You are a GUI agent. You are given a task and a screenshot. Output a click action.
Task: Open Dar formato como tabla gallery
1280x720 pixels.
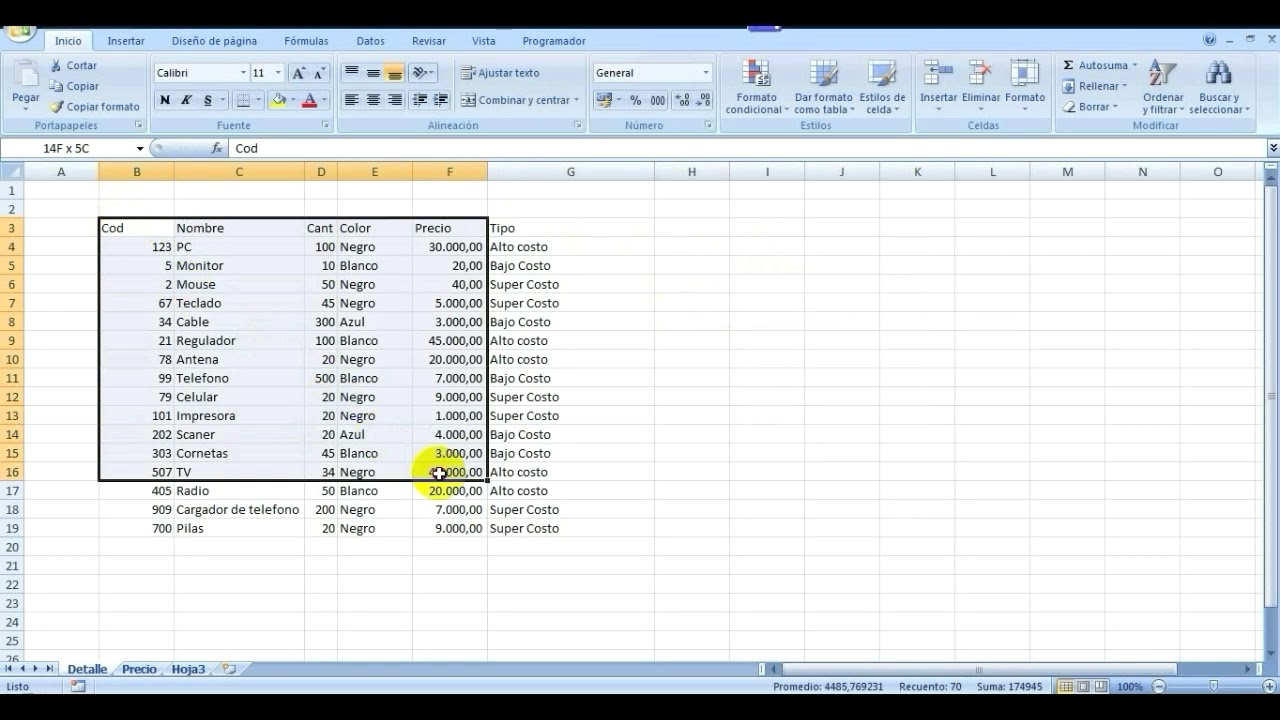(824, 87)
